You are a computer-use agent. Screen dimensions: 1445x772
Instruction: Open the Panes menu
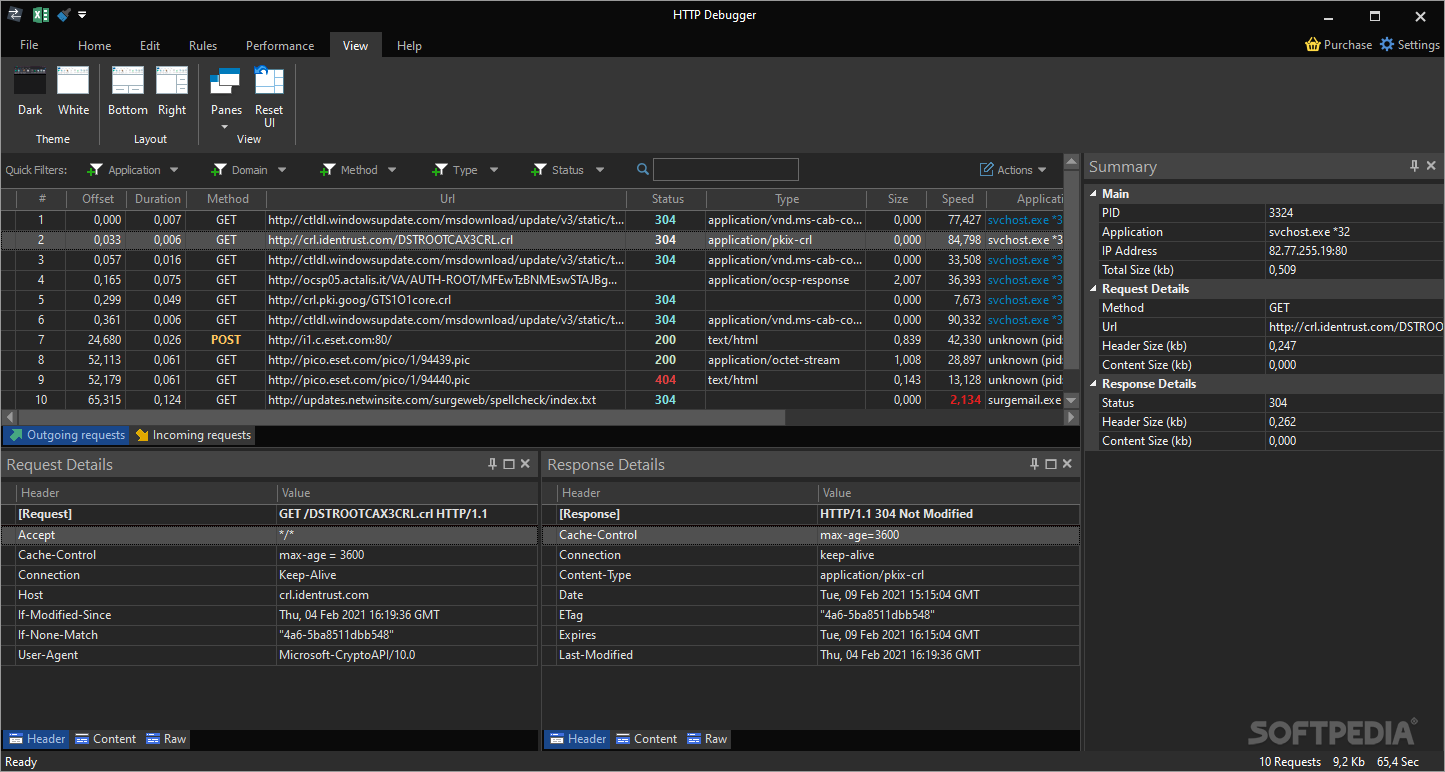pyautogui.click(x=226, y=98)
